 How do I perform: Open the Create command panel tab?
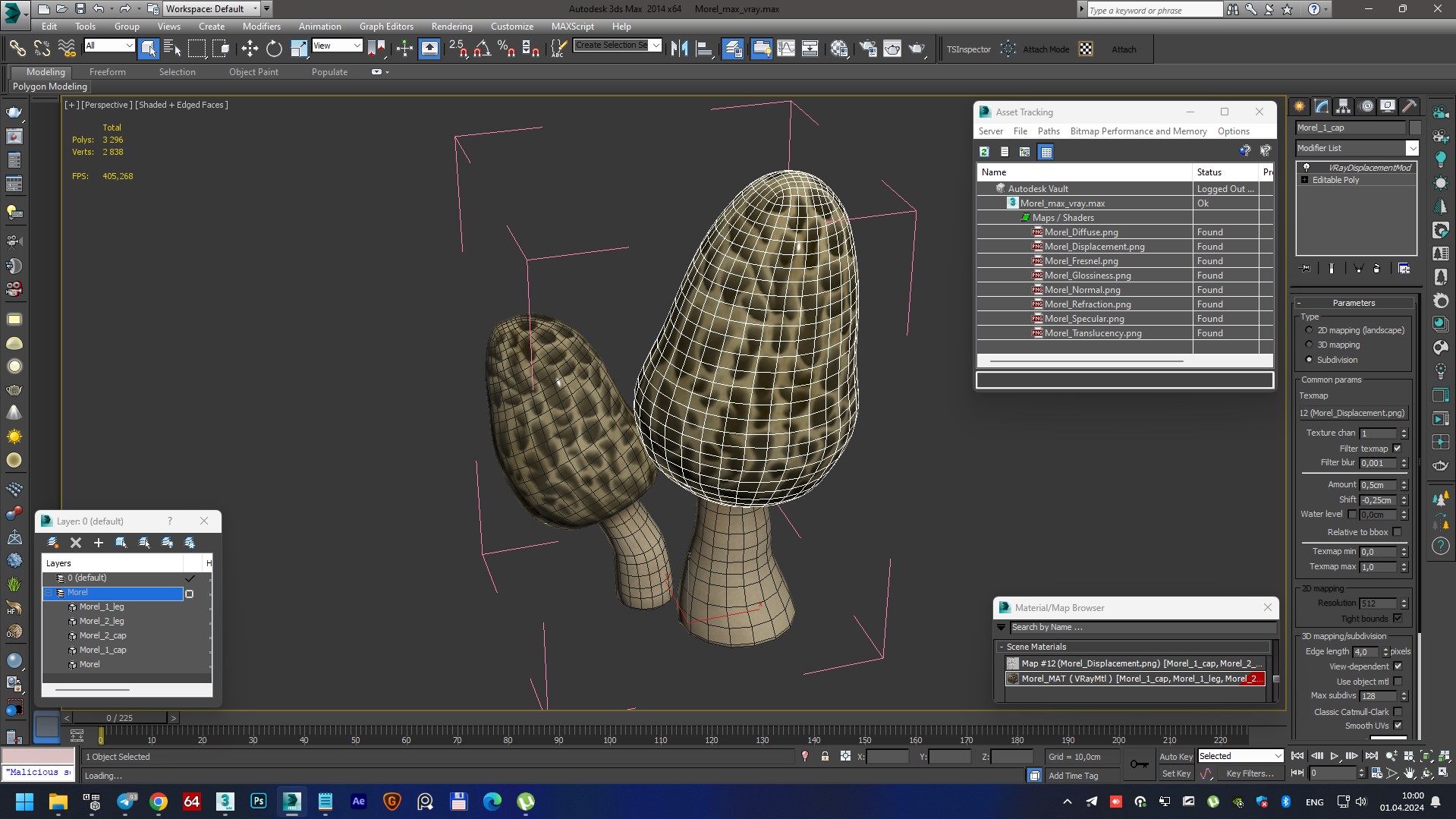(1300, 106)
